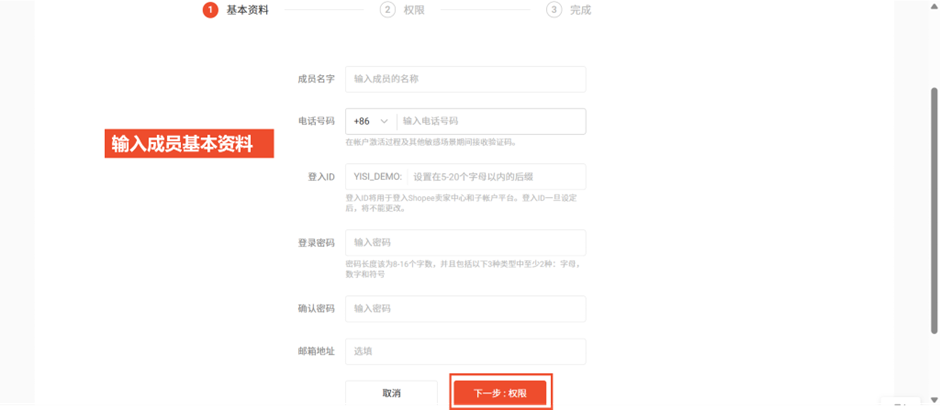Screen dimensions: 940x410
Task: Click the red 输入成员基本资料 label
Action: click(x=189, y=144)
